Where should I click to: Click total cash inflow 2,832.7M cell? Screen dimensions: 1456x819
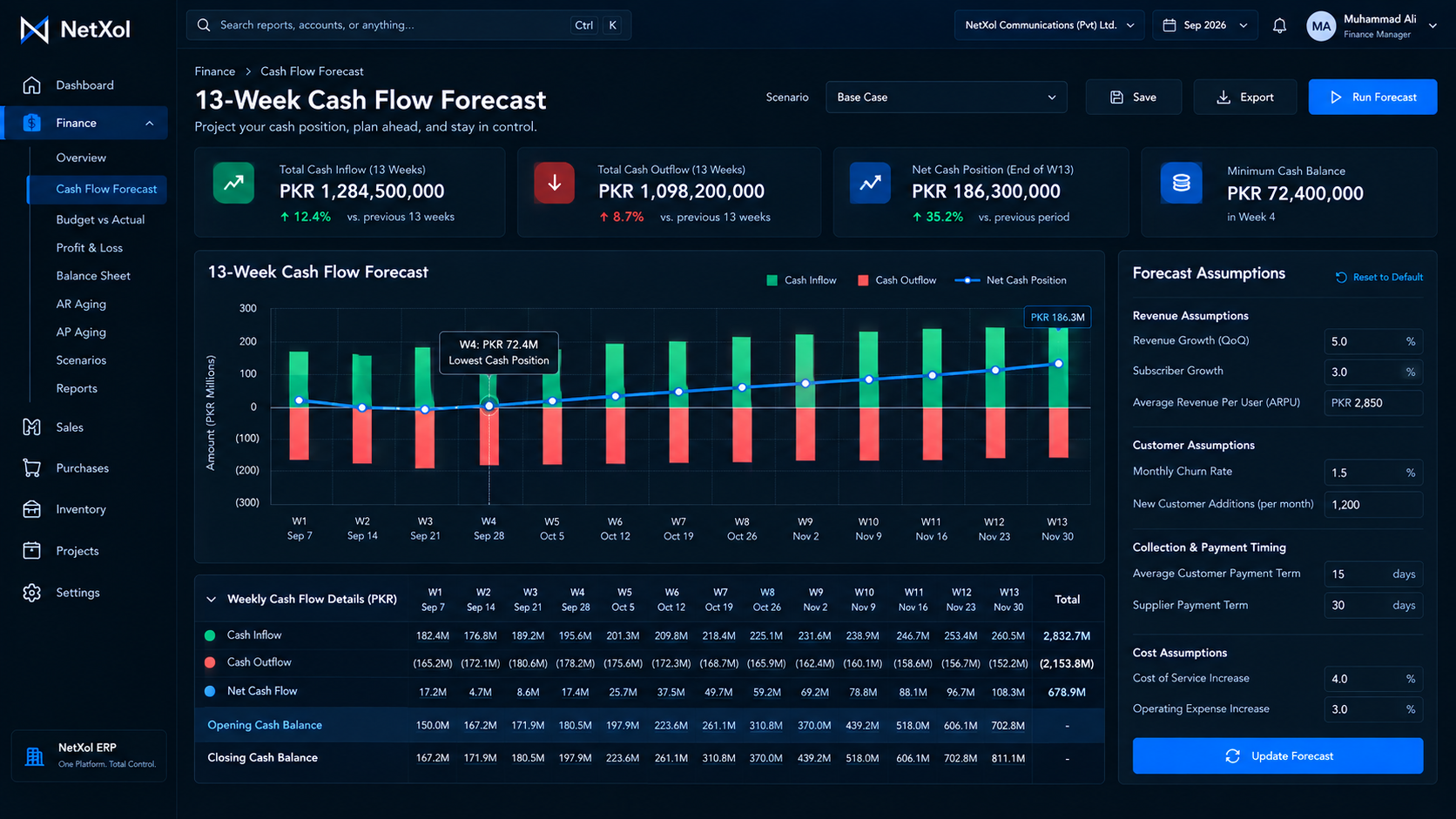point(1067,636)
